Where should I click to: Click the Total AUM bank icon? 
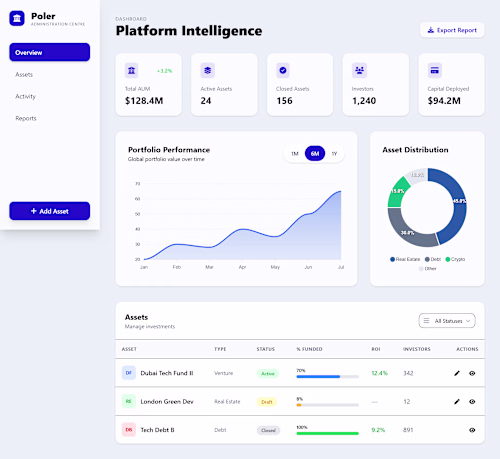(x=132, y=70)
